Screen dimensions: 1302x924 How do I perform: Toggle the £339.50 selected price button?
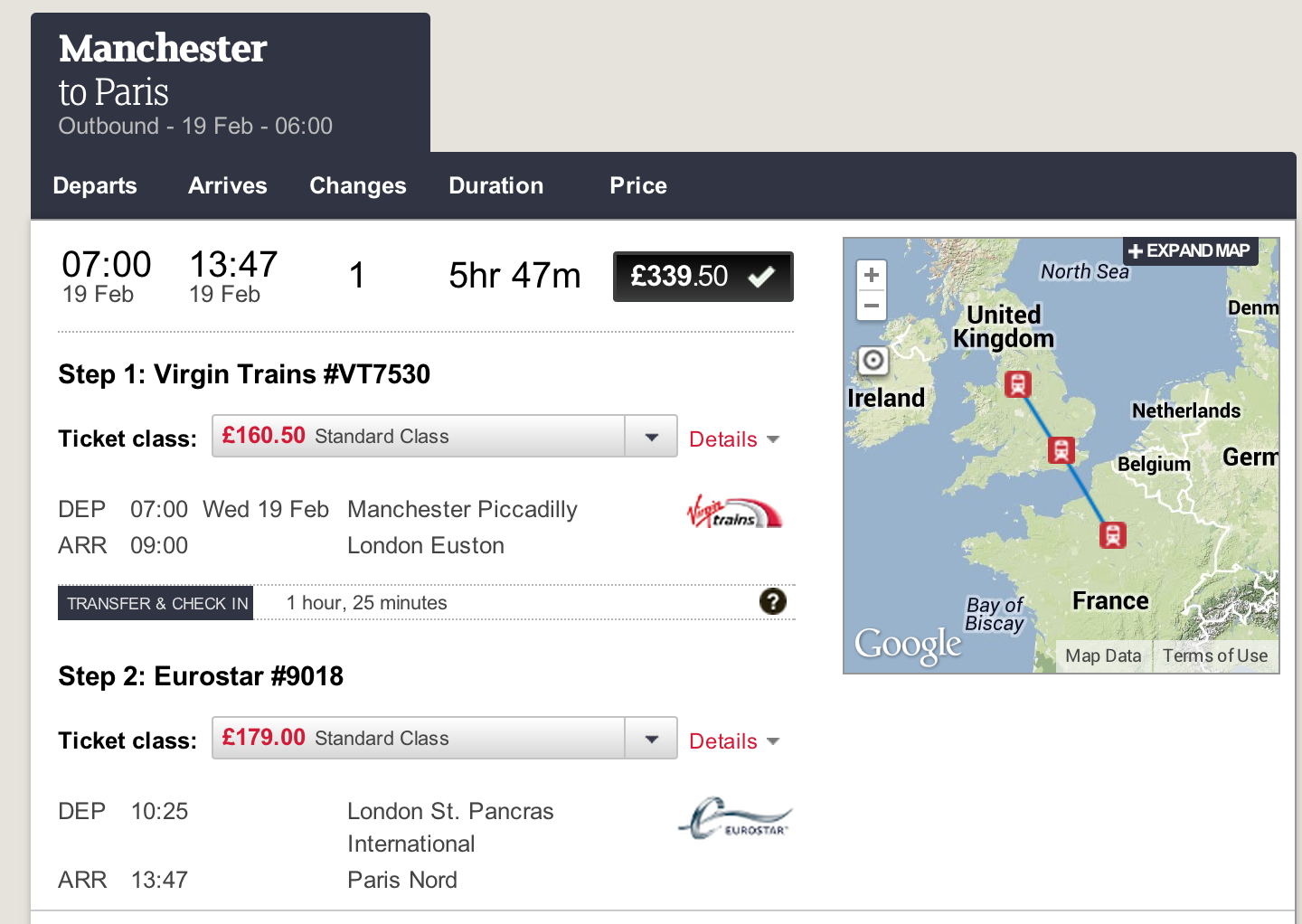click(x=703, y=277)
